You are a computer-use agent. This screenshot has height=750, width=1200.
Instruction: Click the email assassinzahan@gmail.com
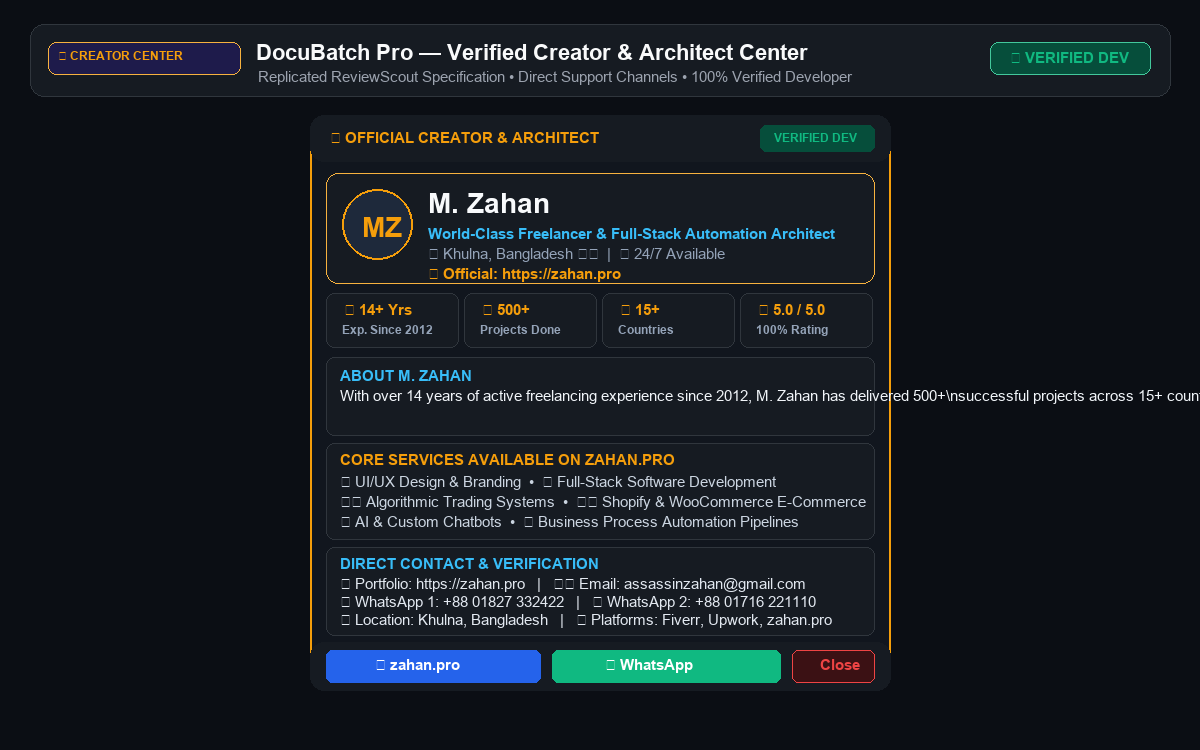(679, 584)
